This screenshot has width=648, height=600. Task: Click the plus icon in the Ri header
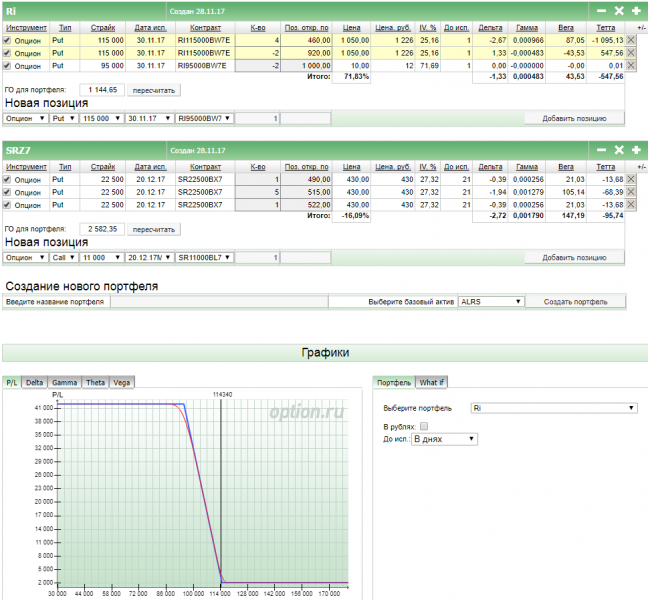pyautogui.click(x=636, y=10)
